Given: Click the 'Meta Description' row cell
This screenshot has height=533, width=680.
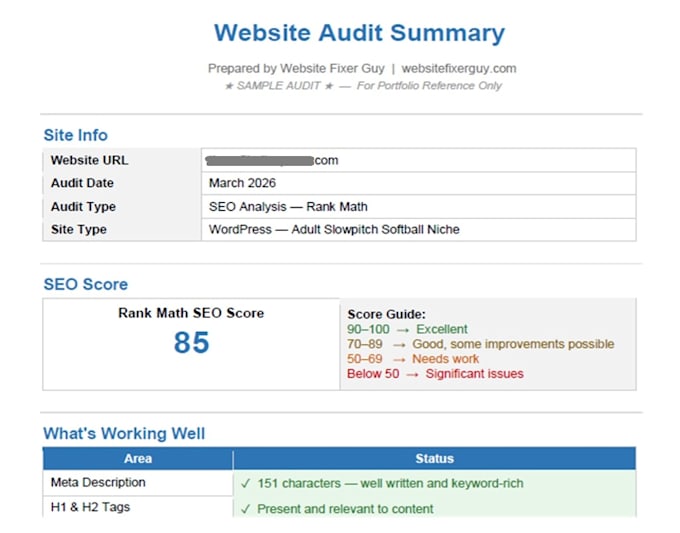Looking at the screenshot, I should 138,483.
